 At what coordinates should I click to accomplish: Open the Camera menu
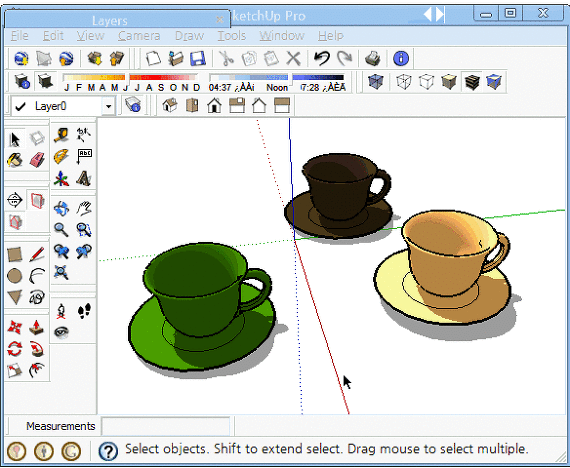tap(139, 36)
